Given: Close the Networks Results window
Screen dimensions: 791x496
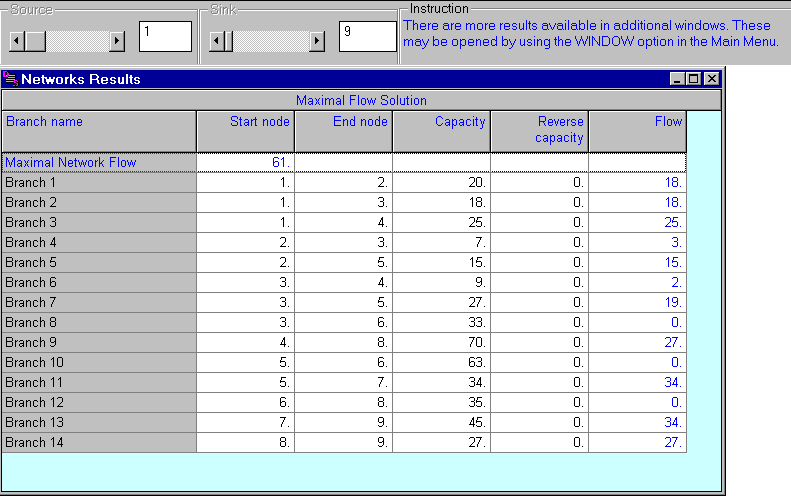Looking at the screenshot, I should (711, 79).
